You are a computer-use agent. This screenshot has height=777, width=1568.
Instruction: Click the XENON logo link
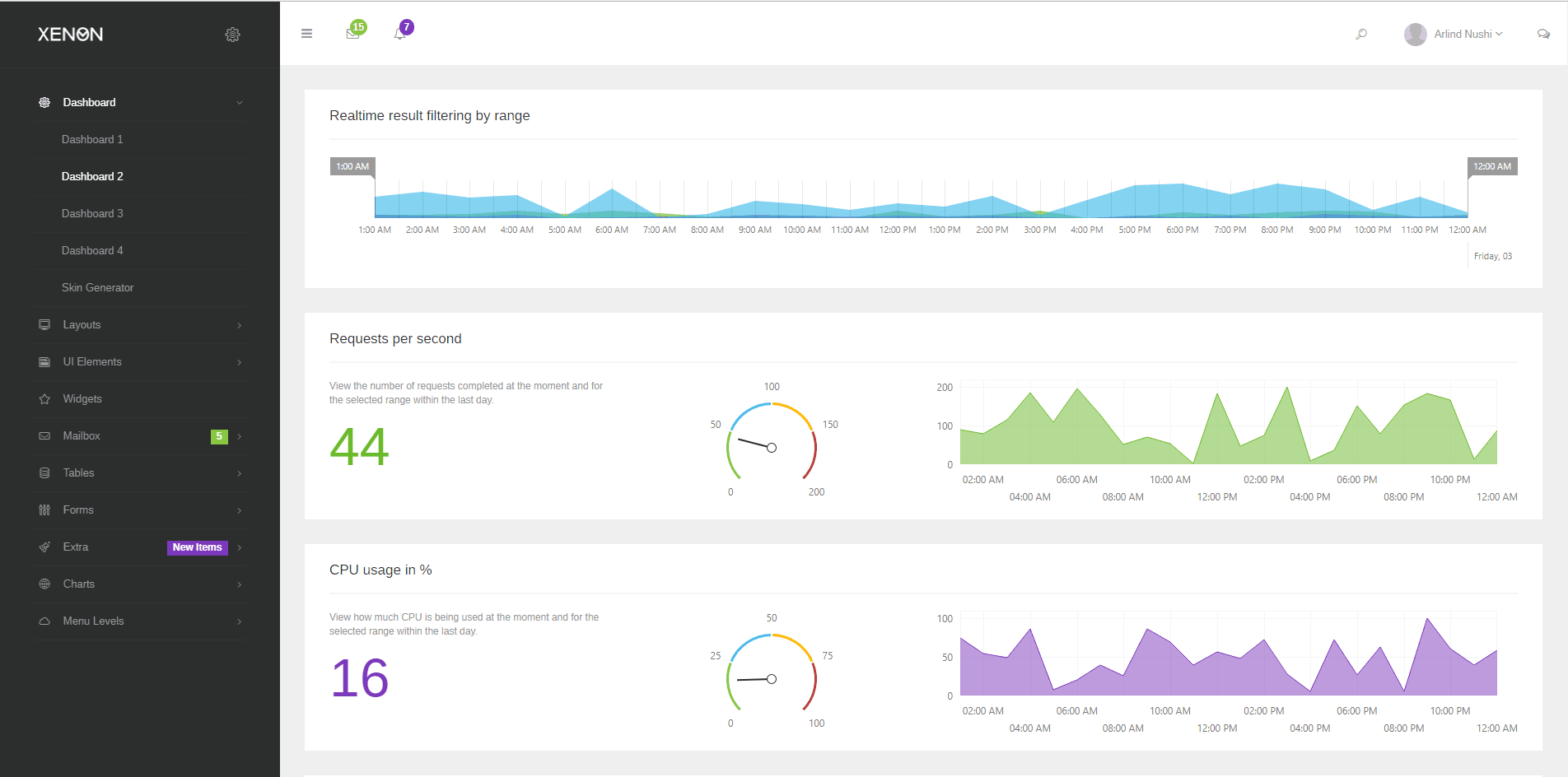click(x=71, y=35)
